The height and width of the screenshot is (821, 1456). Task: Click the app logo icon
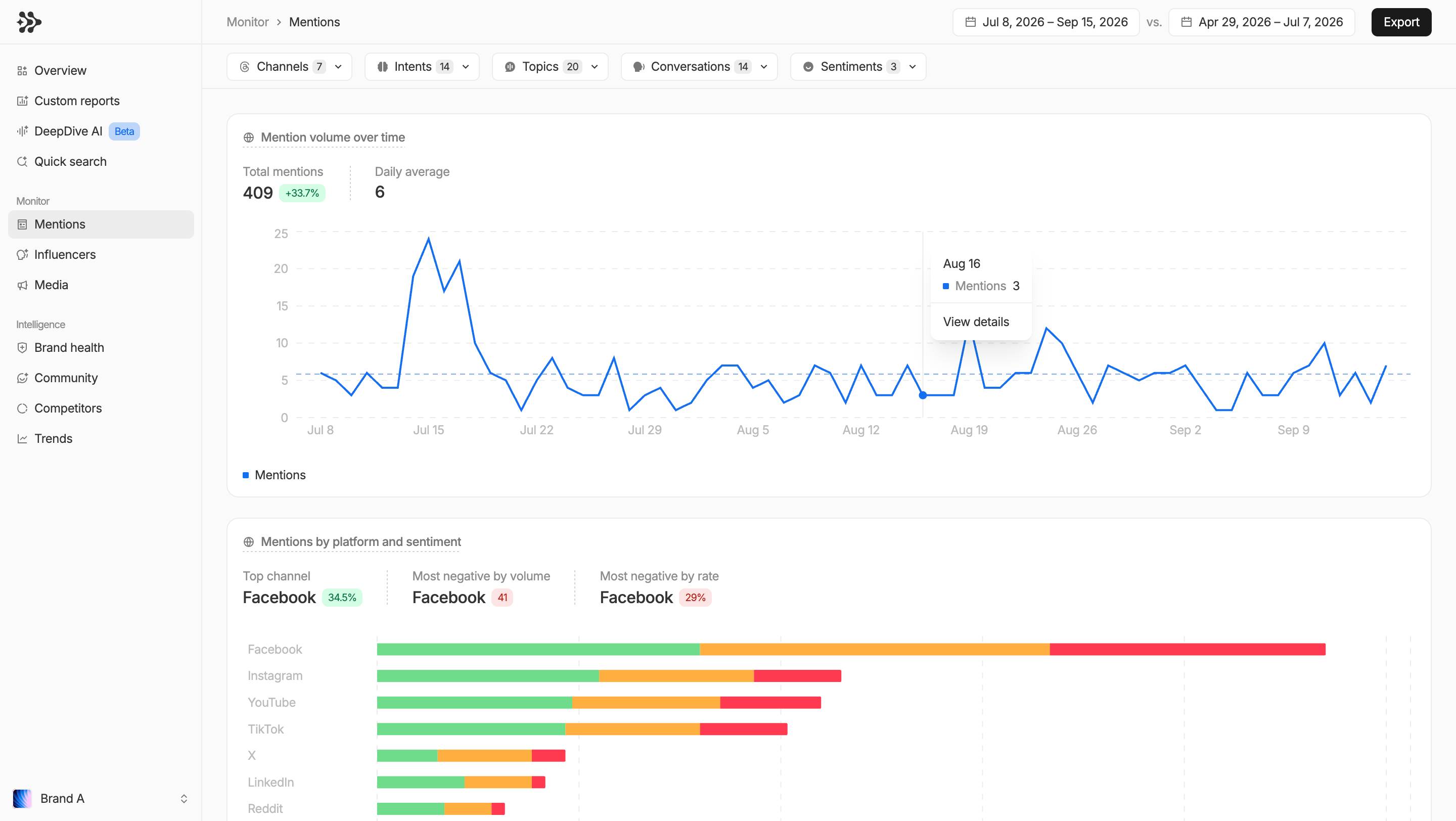coord(29,22)
